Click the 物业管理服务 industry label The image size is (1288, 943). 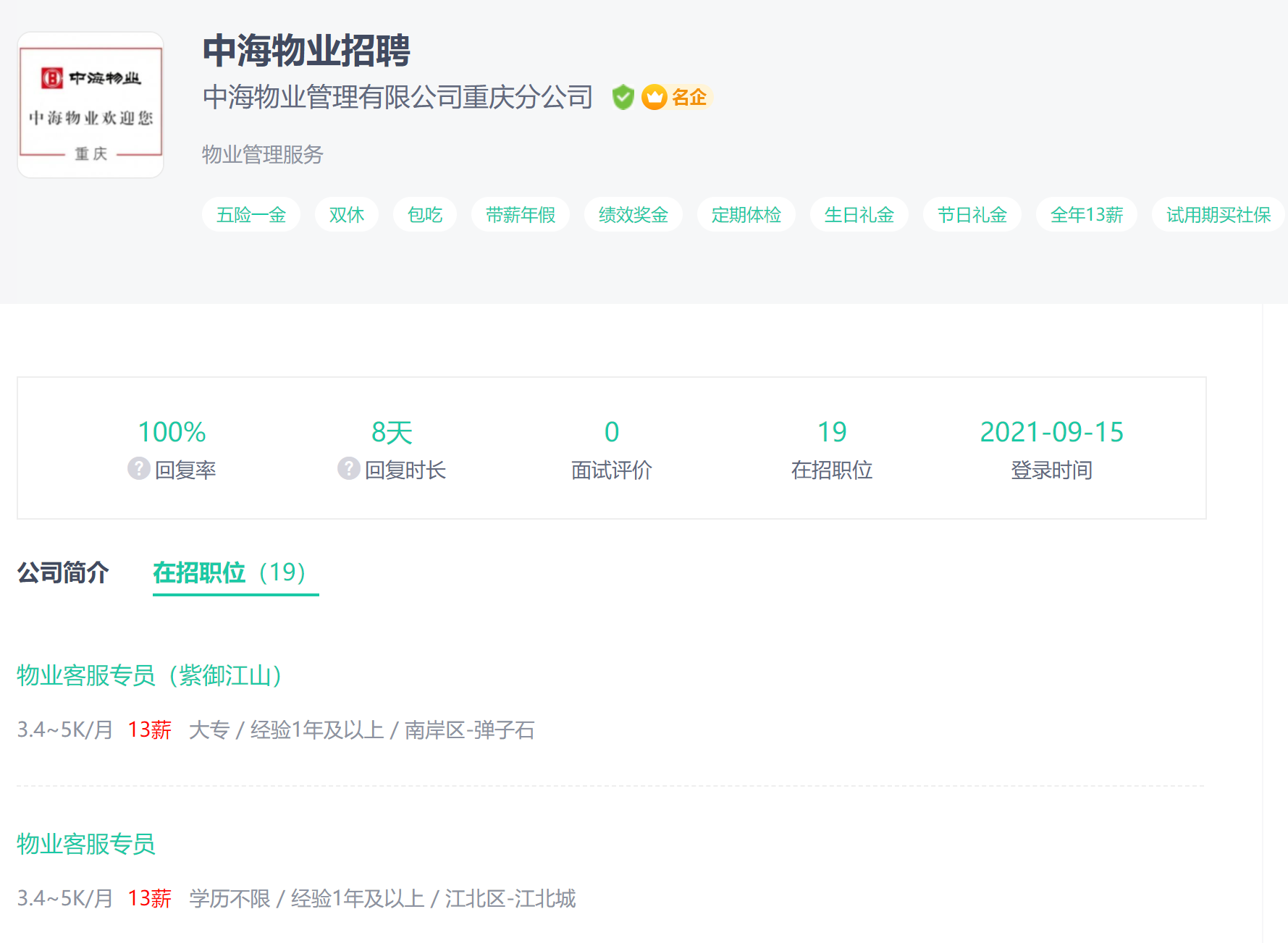click(263, 154)
